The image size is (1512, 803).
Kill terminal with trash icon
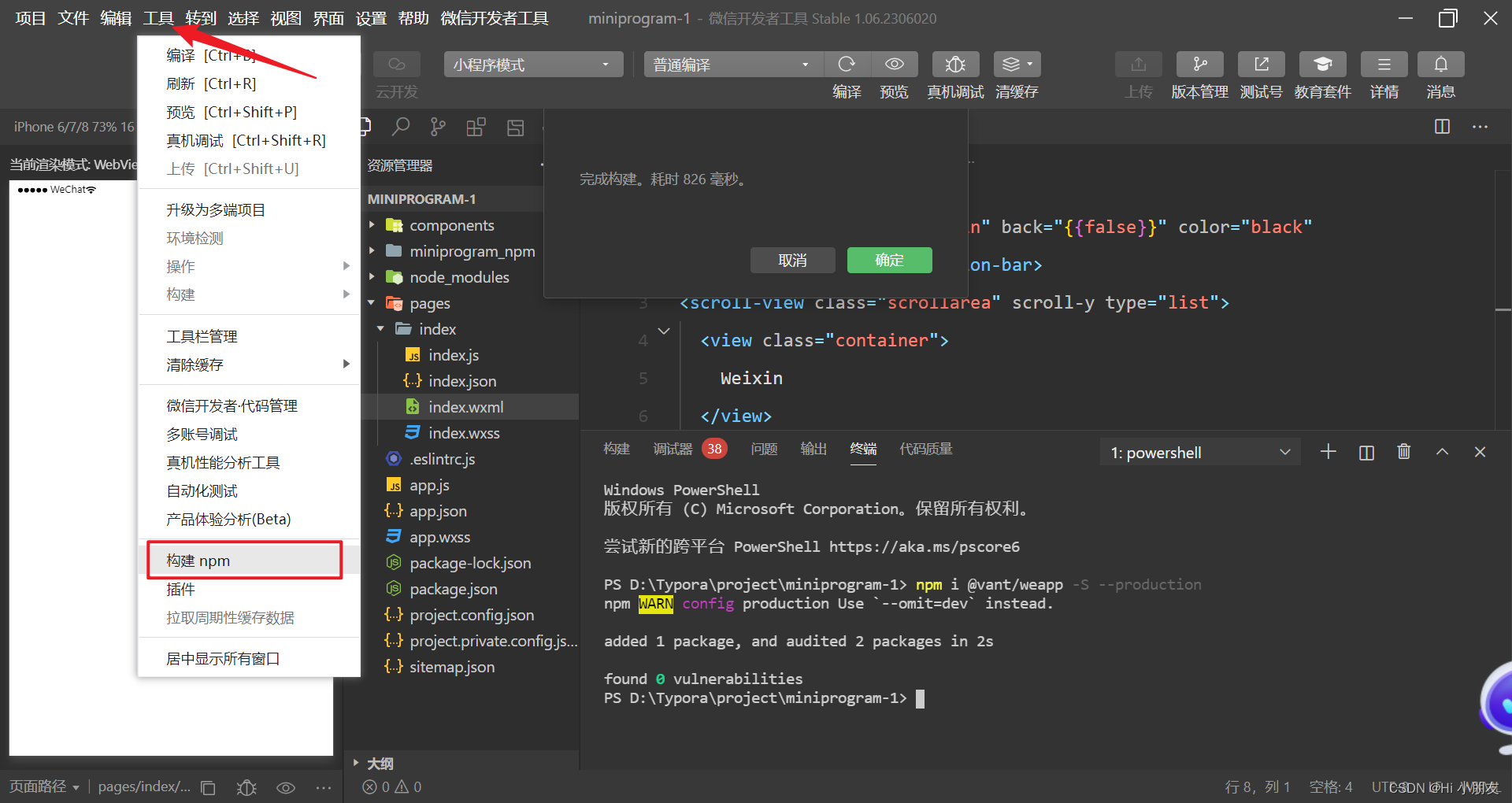click(x=1403, y=452)
